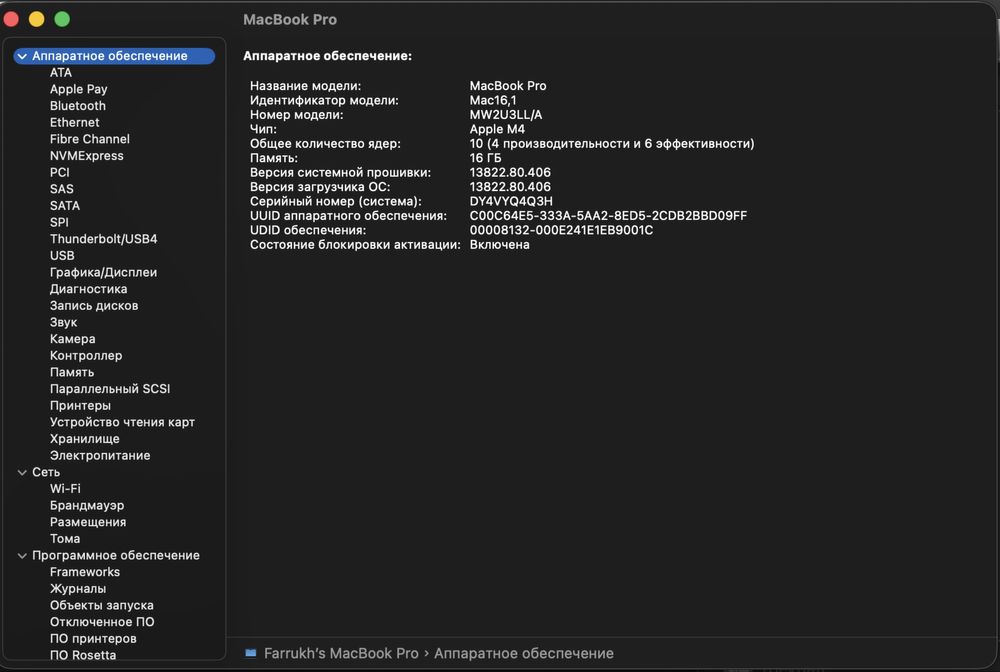Screen dimensions: 1000x672
Task: Open Объекты запуска entry
Action: (x=101, y=605)
